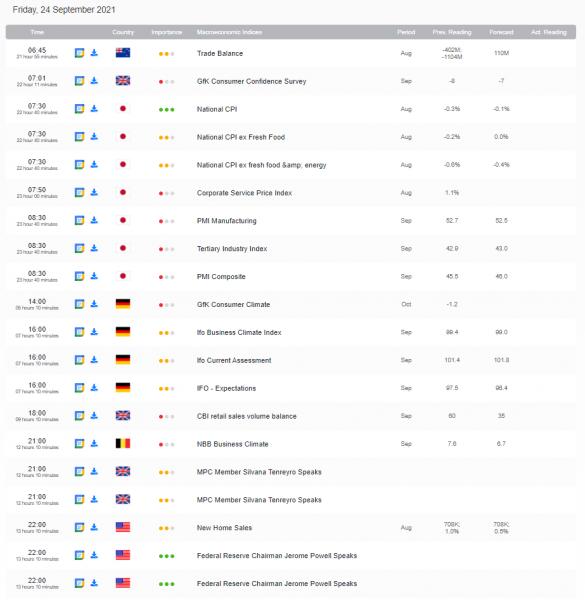Image resolution: width=585 pixels, height=600 pixels.
Task: Add Trade Balance event to Google Calendar
Action: (79, 53)
